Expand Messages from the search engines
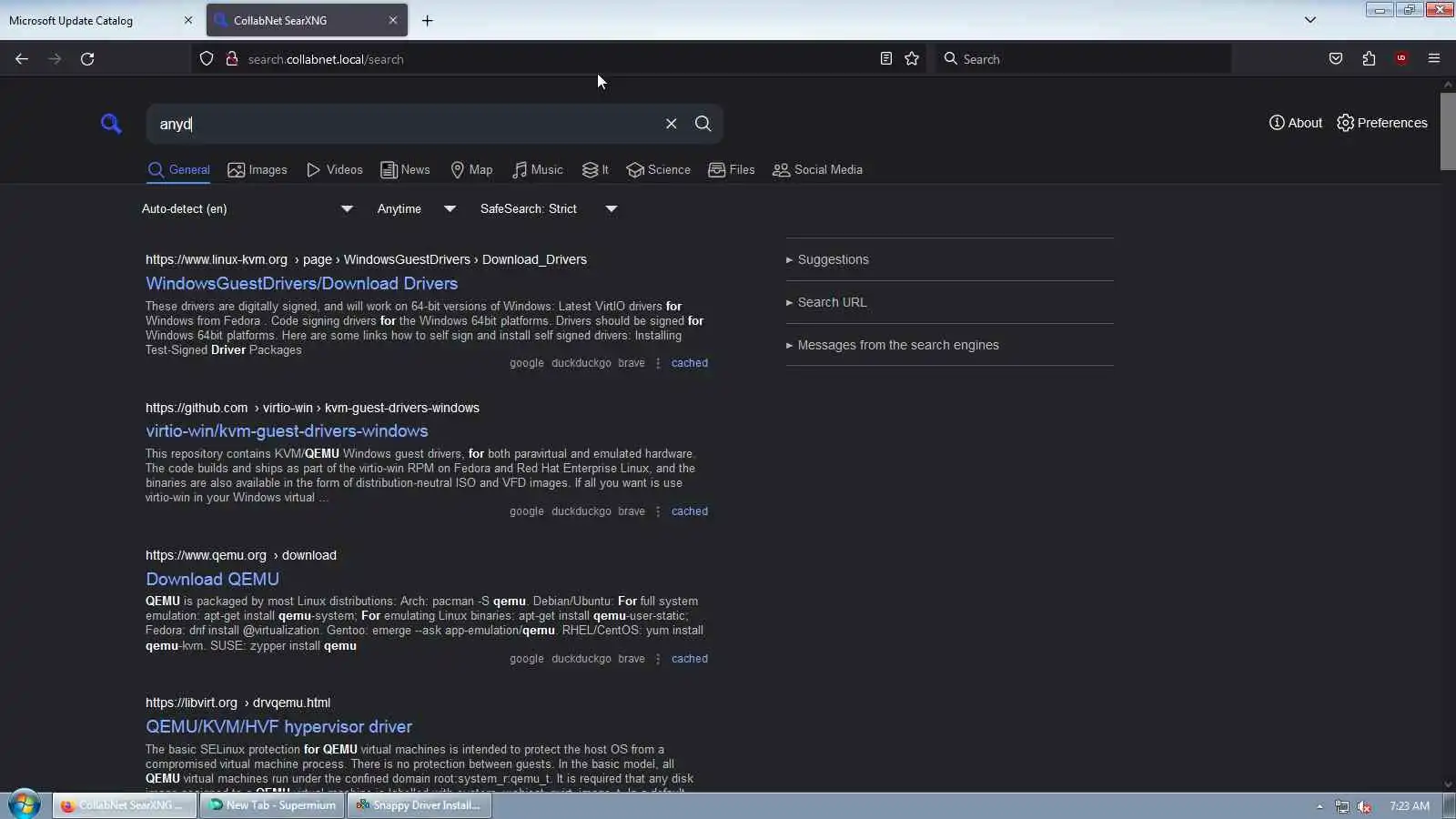The image size is (1456, 819). (x=893, y=346)
